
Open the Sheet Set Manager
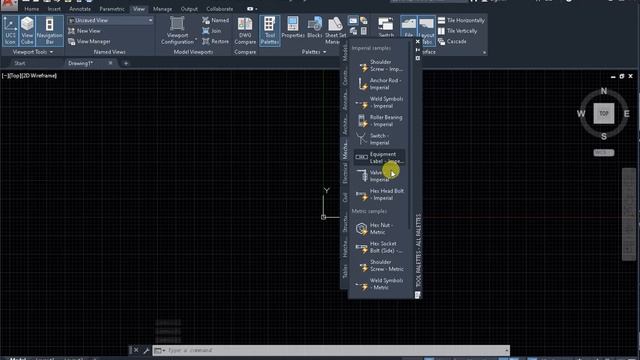tap(335, 31)
